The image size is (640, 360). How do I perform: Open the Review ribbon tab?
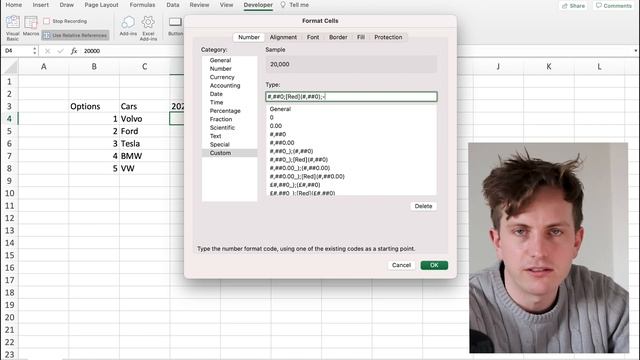(x=199, y=5)
